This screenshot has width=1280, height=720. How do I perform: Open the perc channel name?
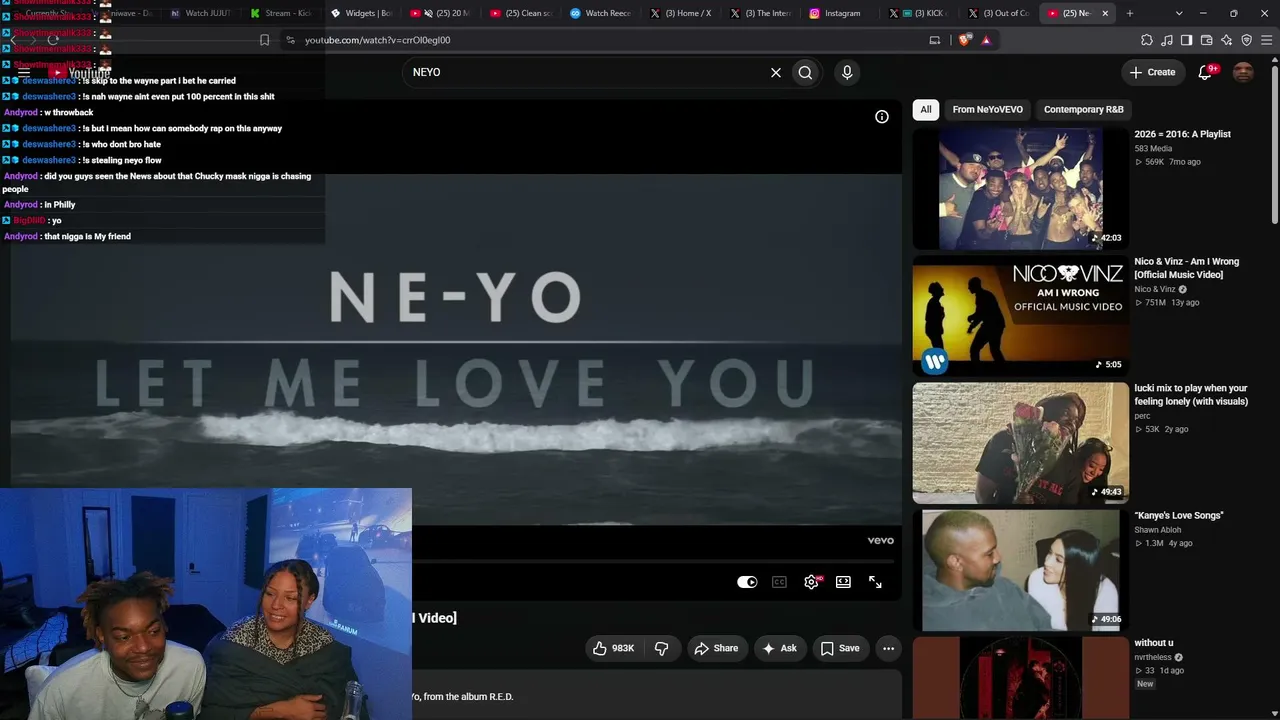[1142, 416]
